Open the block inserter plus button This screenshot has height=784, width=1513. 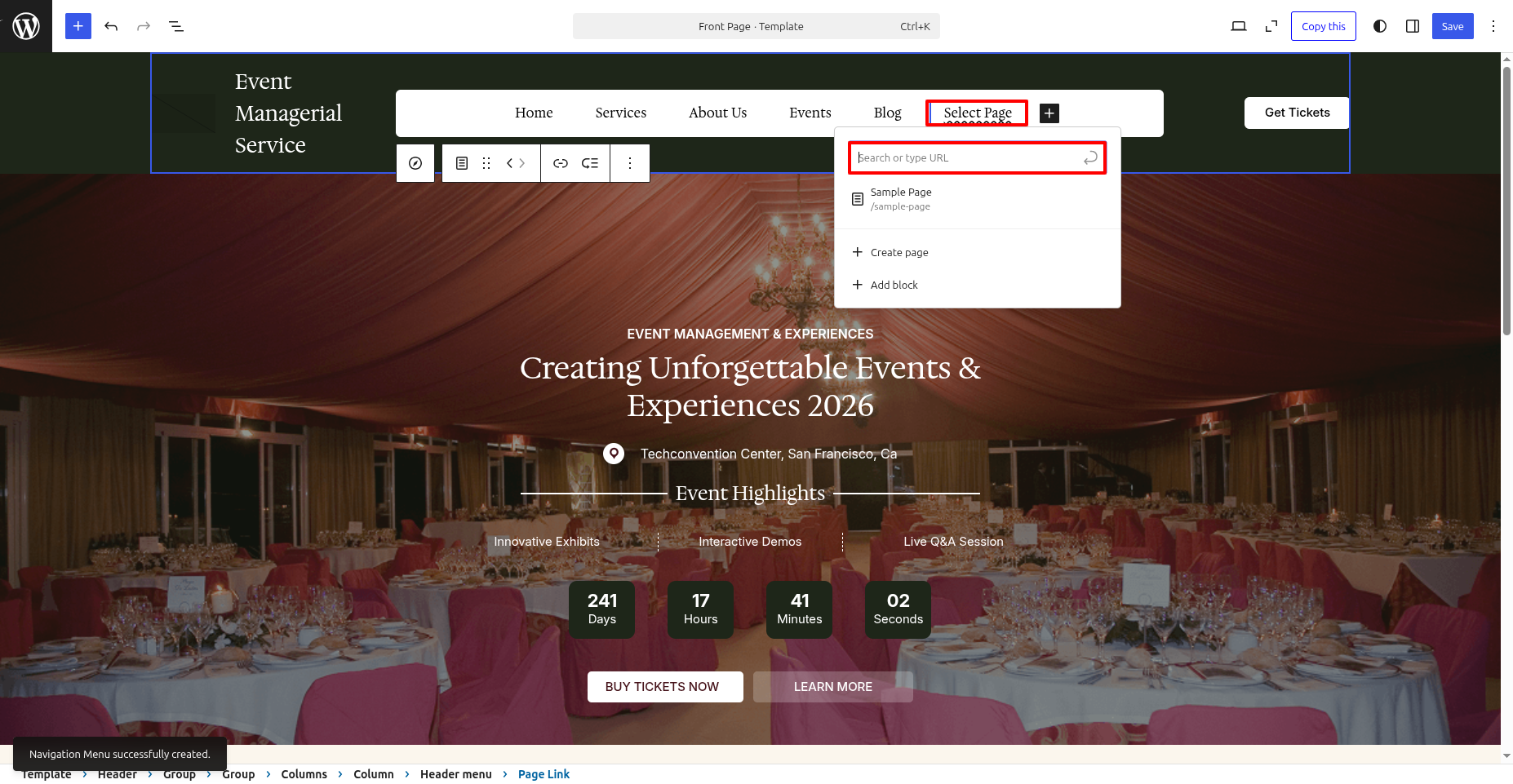pos(78,26)
